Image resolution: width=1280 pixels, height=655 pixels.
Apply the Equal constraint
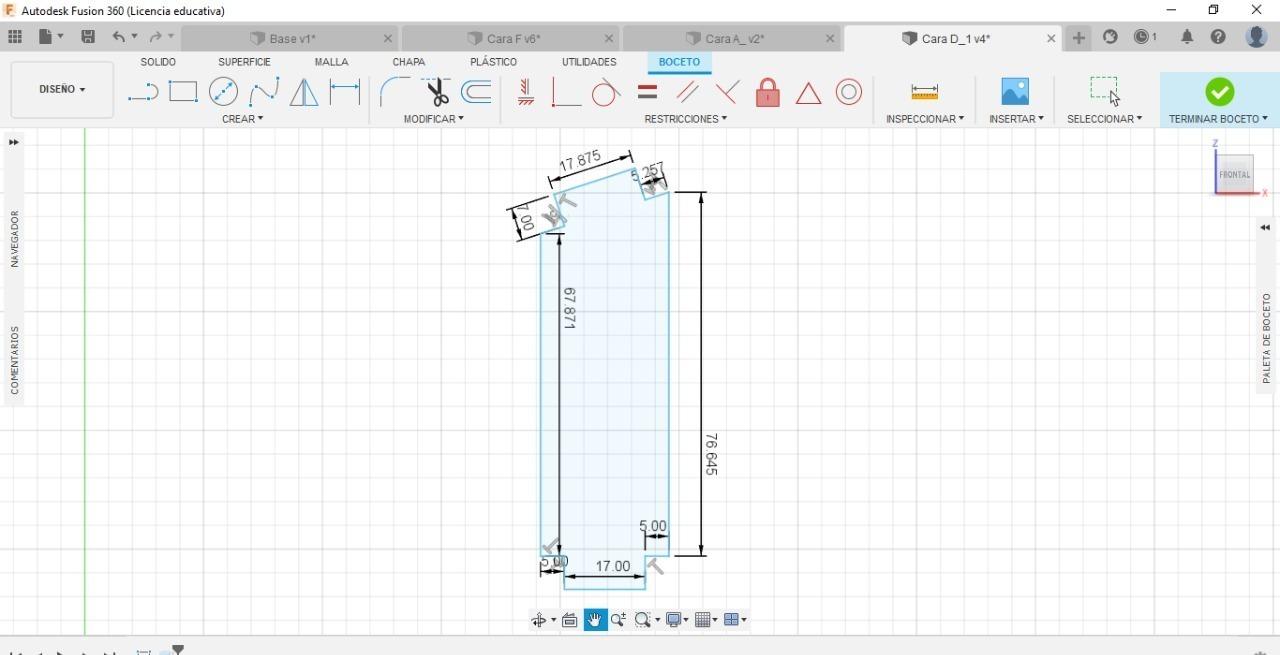click(647, 92)
